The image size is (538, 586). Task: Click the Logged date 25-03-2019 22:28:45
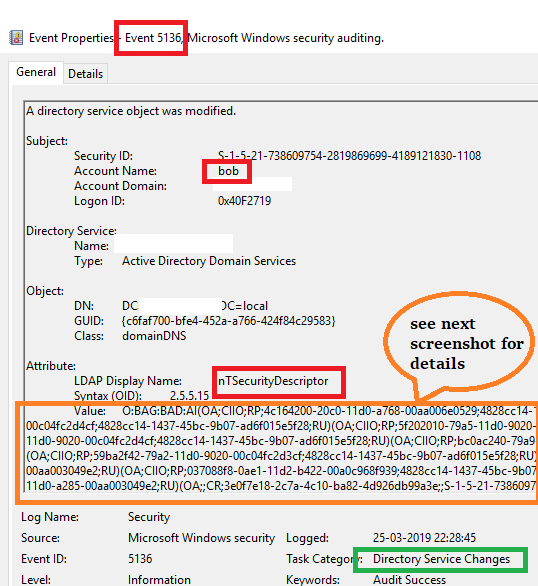pyautogui.click(x=424, y=538)
